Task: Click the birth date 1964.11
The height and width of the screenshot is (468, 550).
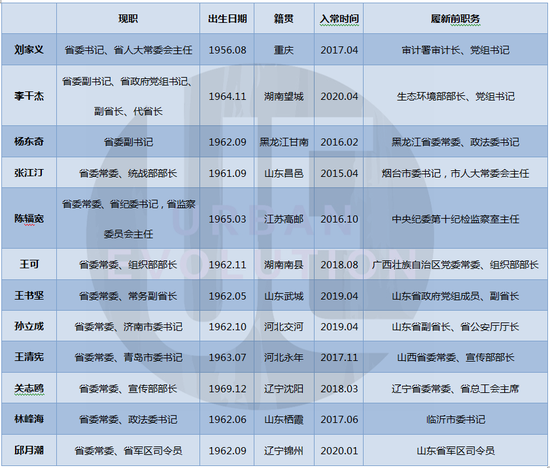Action: point(227,96)
